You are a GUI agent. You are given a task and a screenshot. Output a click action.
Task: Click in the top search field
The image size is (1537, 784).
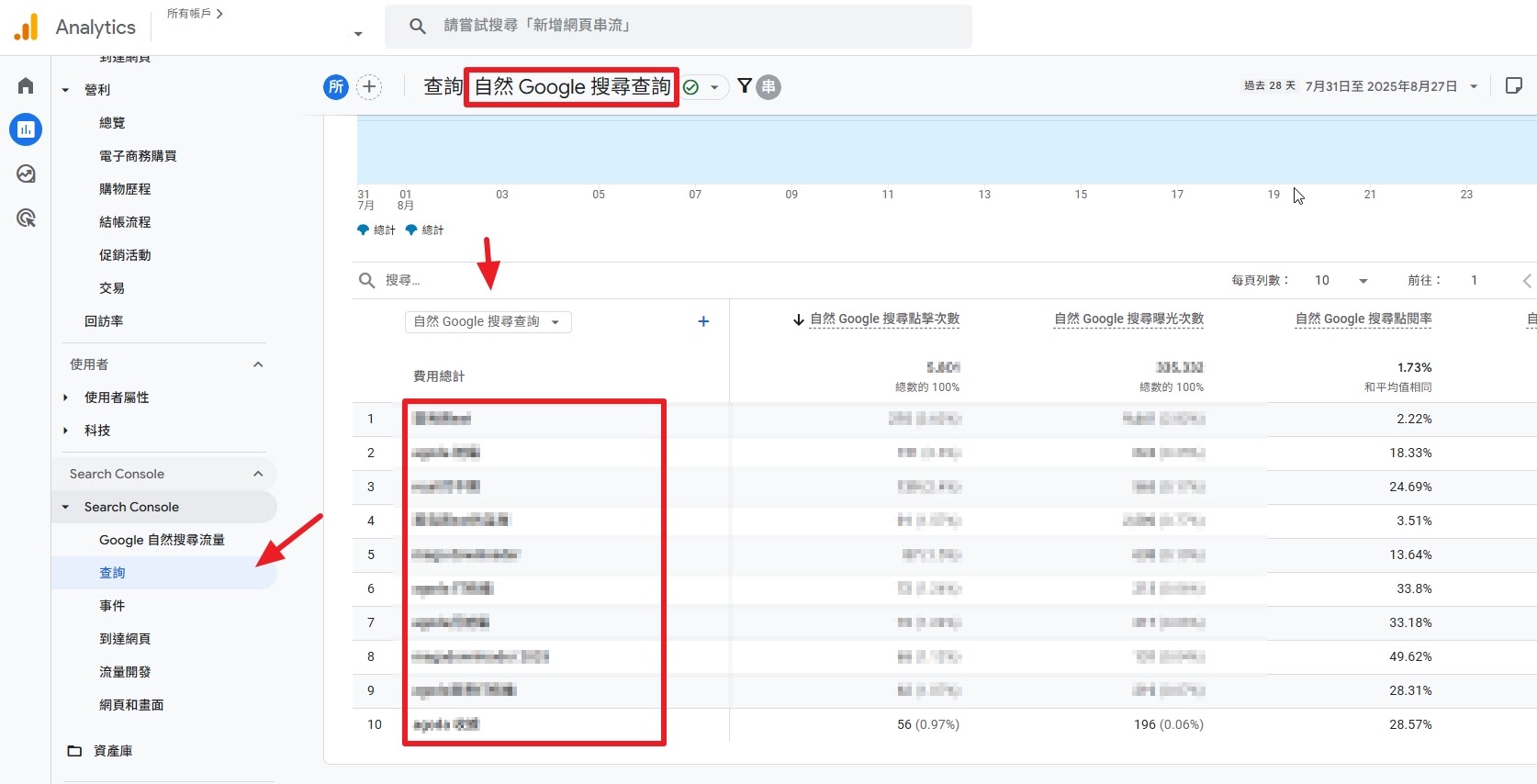[679, 26]
